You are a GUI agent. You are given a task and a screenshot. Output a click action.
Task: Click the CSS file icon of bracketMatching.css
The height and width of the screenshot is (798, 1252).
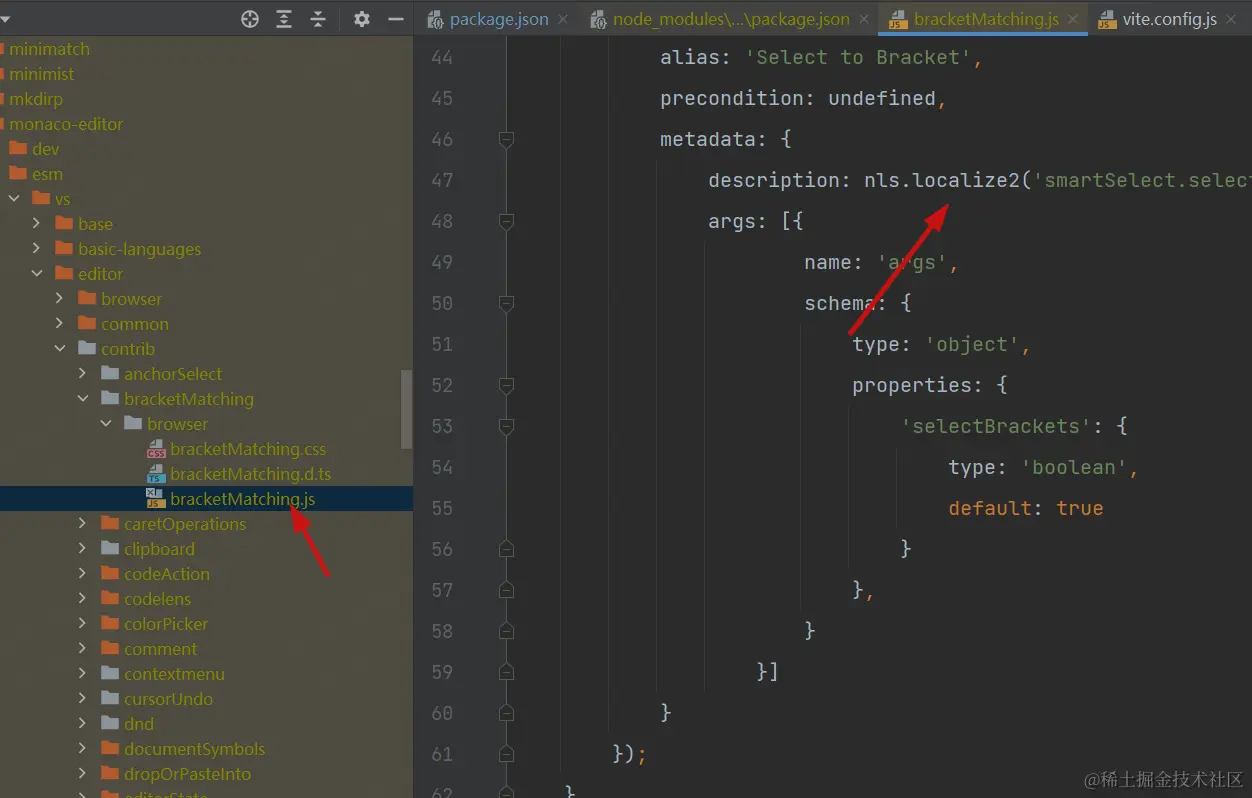click(156, 449)
